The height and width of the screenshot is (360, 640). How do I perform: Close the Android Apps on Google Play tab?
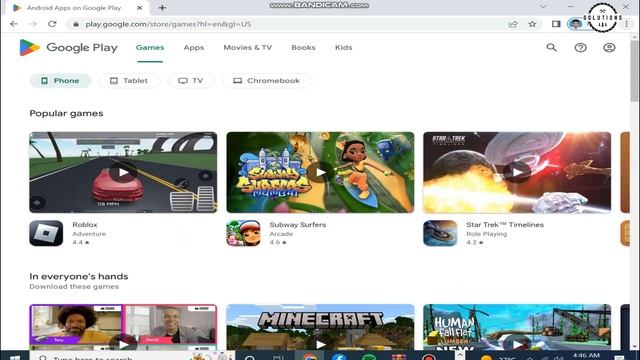(x=139, y=8)
